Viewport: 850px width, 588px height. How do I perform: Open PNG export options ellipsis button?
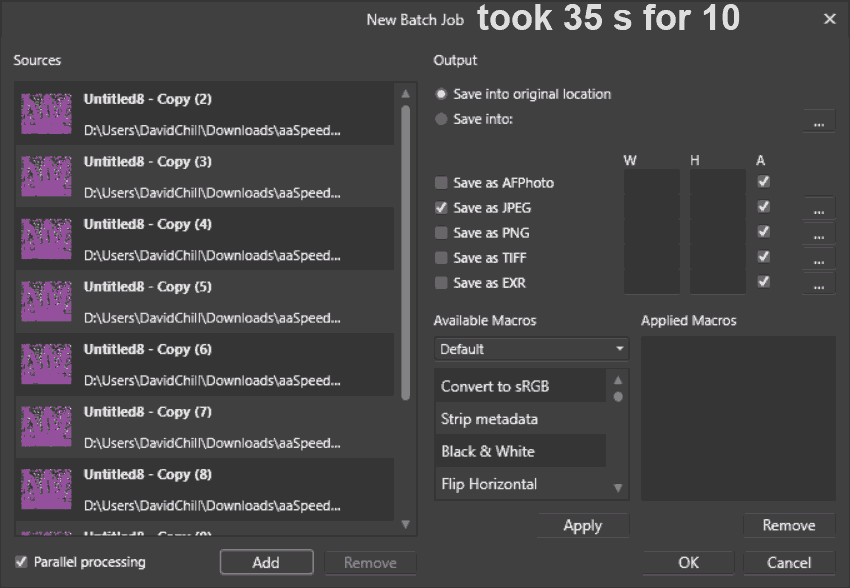(818, 234)
